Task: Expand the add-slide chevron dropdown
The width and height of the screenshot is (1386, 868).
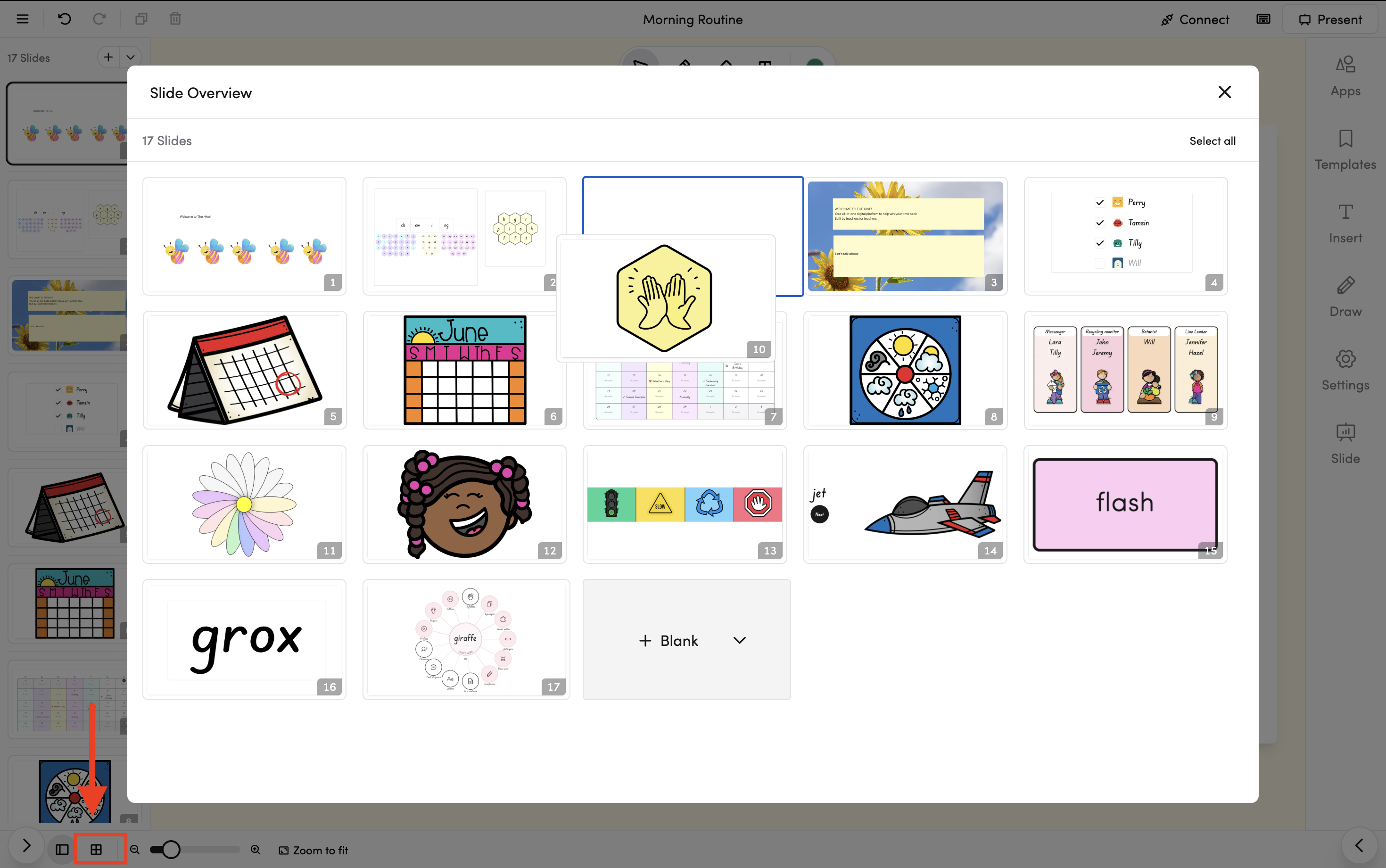Action: tap(131, 58)
